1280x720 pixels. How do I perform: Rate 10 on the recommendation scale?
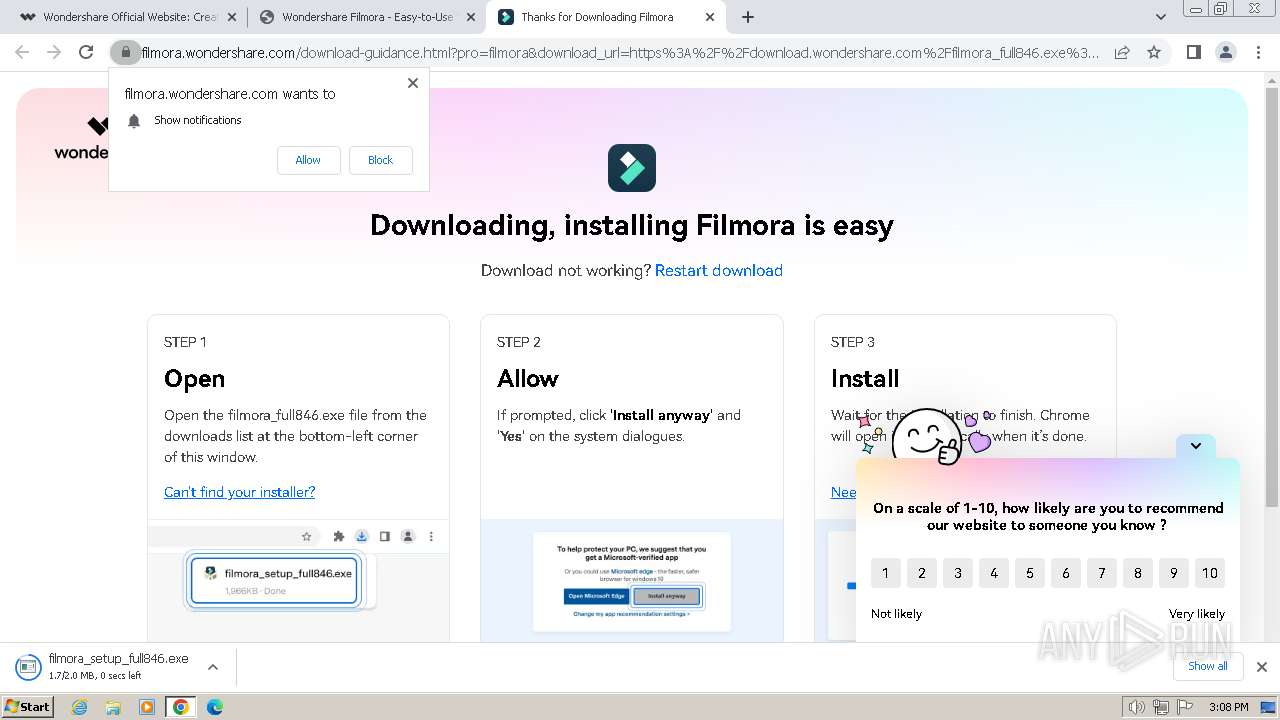point(1209,573)
